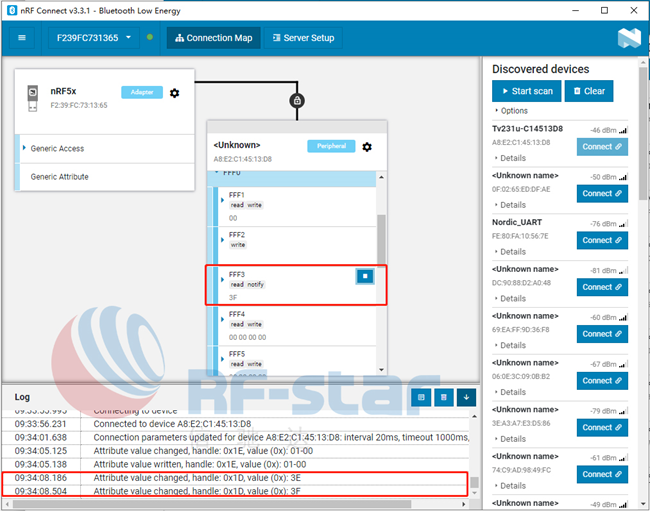Show Details for Tv231u-C14513D8

click(x=510, y=158)
